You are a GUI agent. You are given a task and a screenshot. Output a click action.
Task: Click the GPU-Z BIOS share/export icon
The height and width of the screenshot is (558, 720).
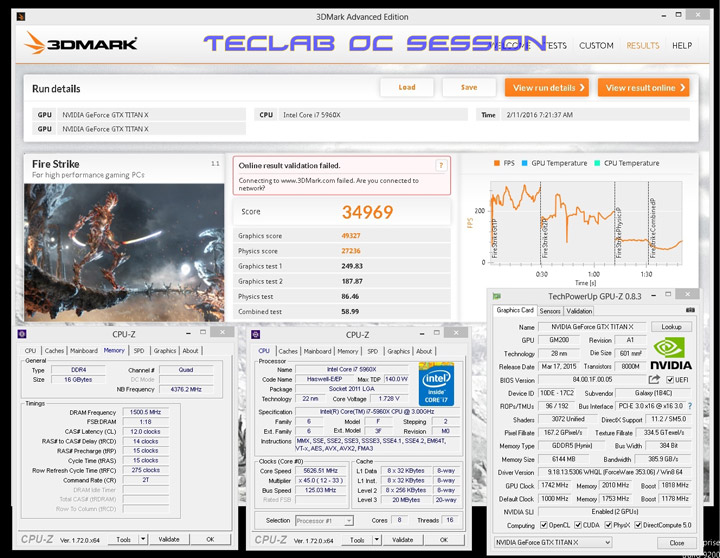tap(654, 379)
